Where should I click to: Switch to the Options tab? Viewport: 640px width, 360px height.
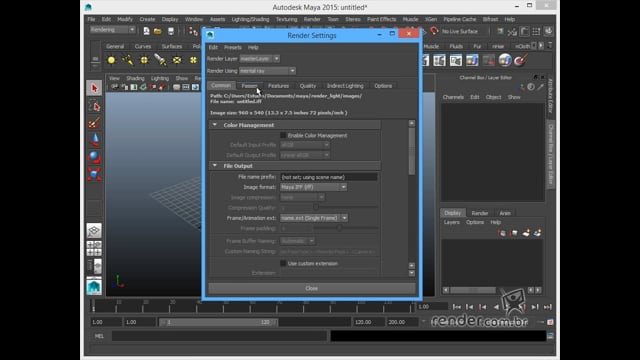383,86
